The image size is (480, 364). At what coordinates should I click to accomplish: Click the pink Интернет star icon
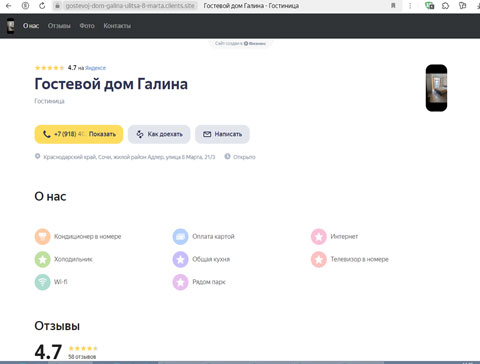pyautogui.click(x=319, y=237)
